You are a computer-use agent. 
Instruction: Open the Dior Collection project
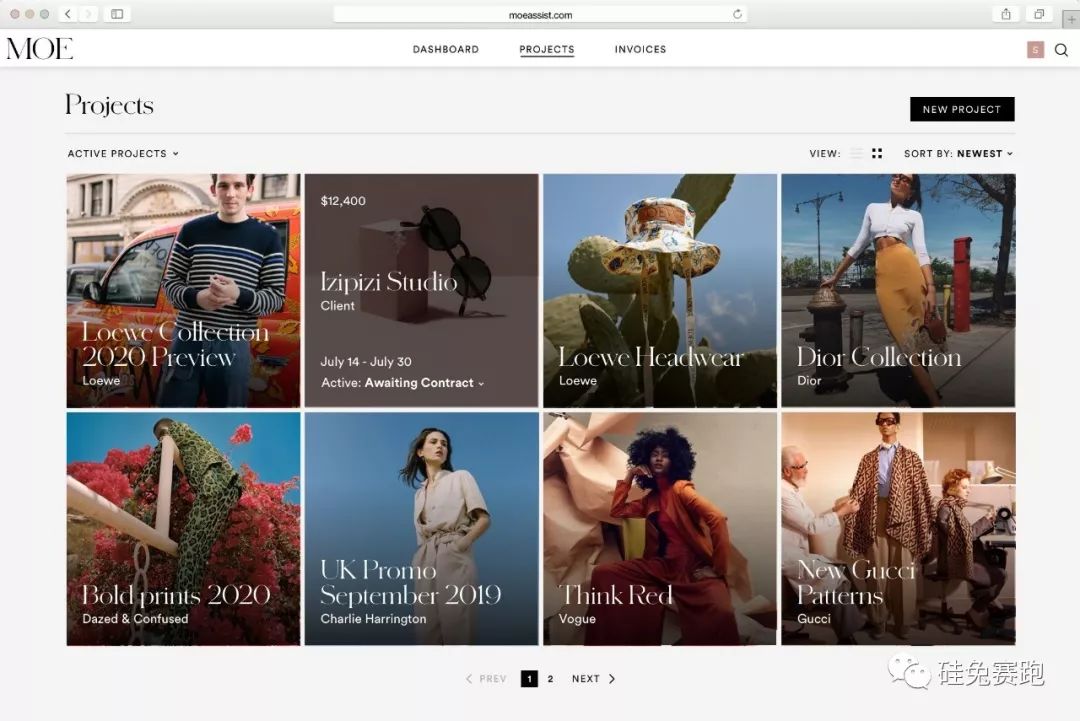(x=898, y=290)
